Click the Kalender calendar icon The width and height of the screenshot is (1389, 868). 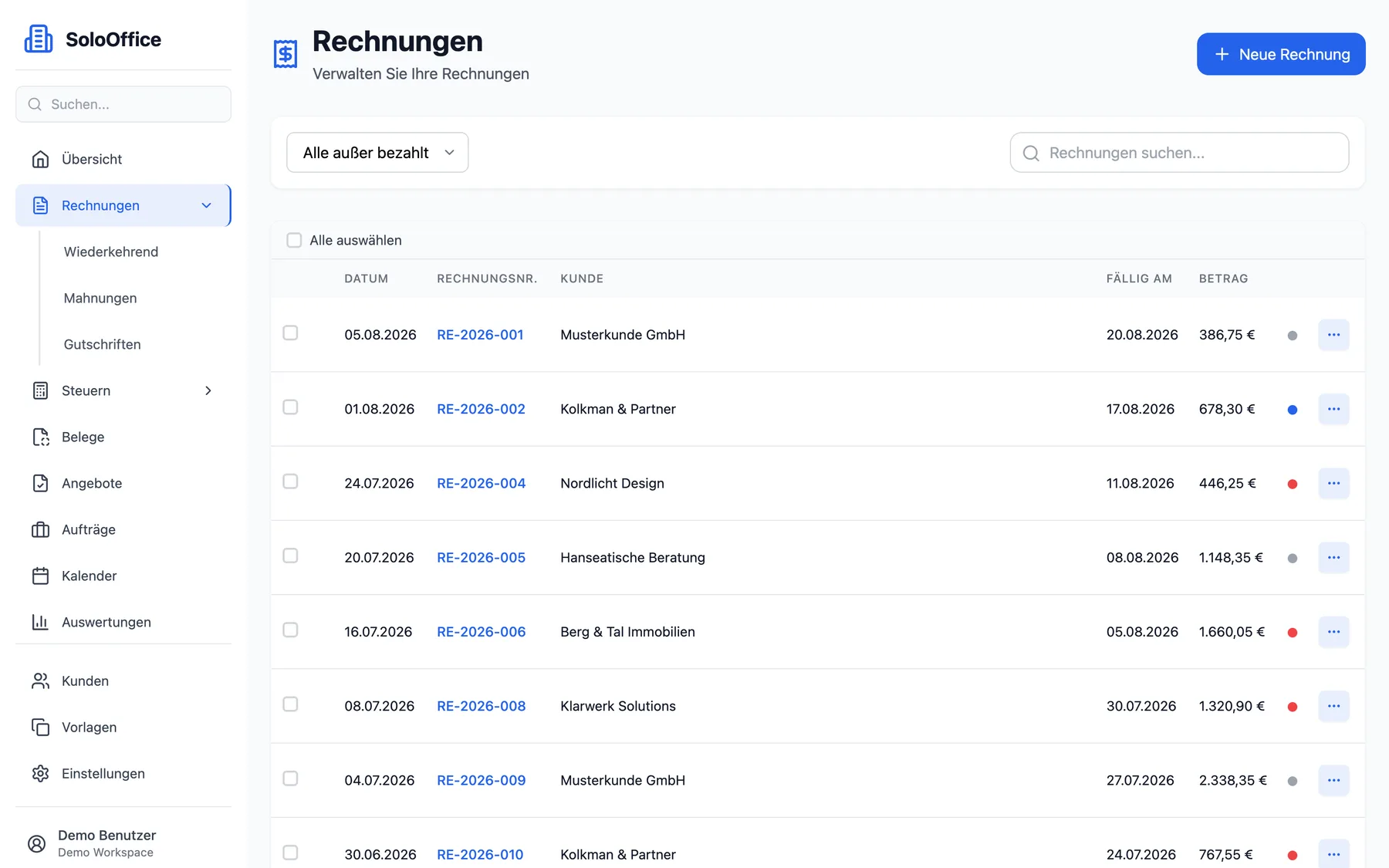pyautogui.click(x=40, y=576)
